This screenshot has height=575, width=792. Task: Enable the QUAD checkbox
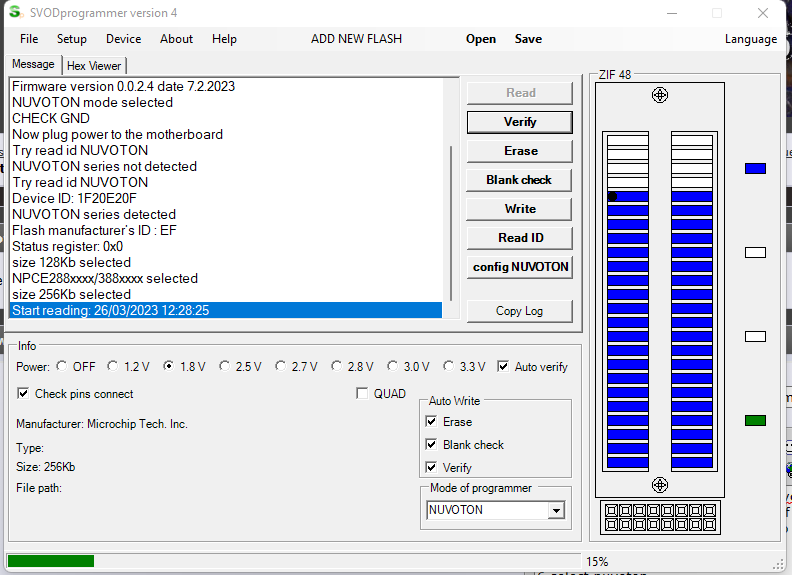click(x=362, y=394)
